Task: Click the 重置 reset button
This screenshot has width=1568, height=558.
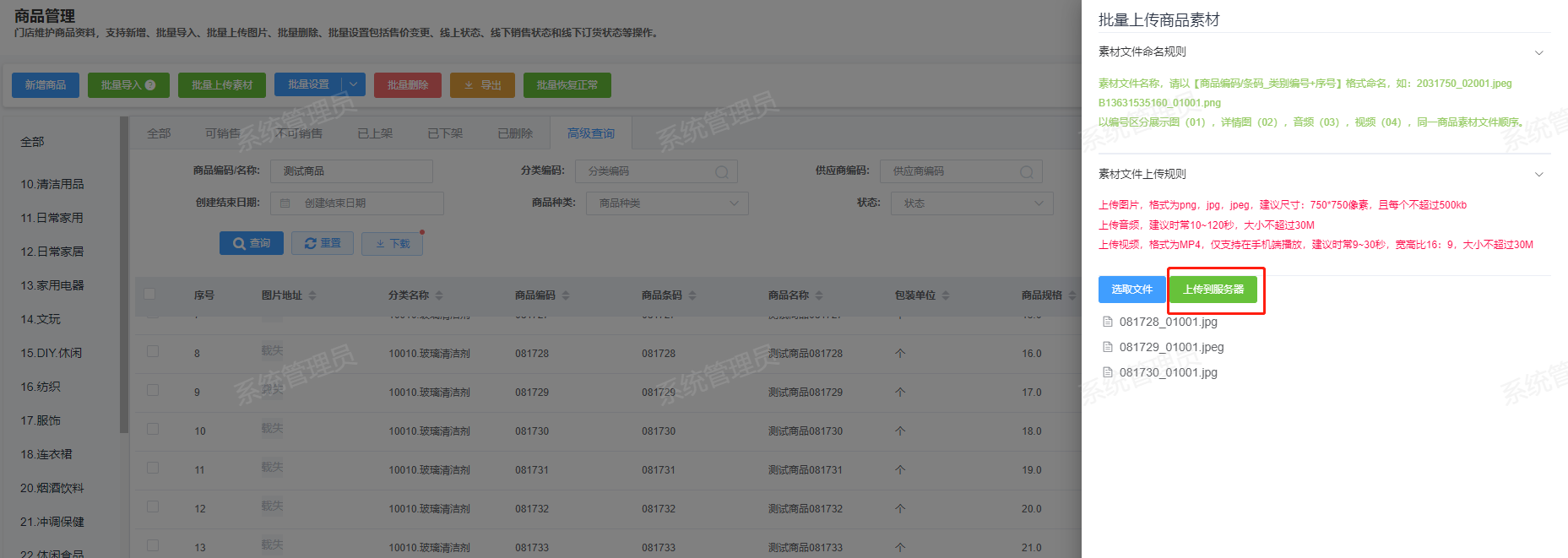Action: click(x=323, y=243)
